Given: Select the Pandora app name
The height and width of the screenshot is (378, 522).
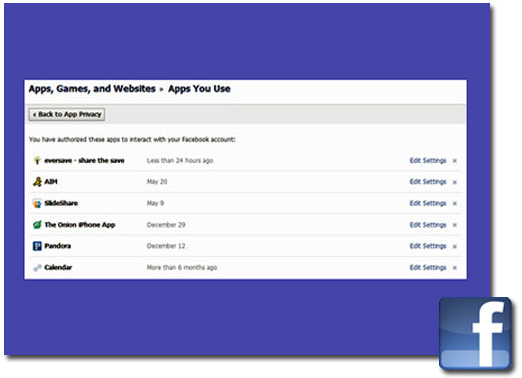Looking at the screenshot, I should (58, 246).
